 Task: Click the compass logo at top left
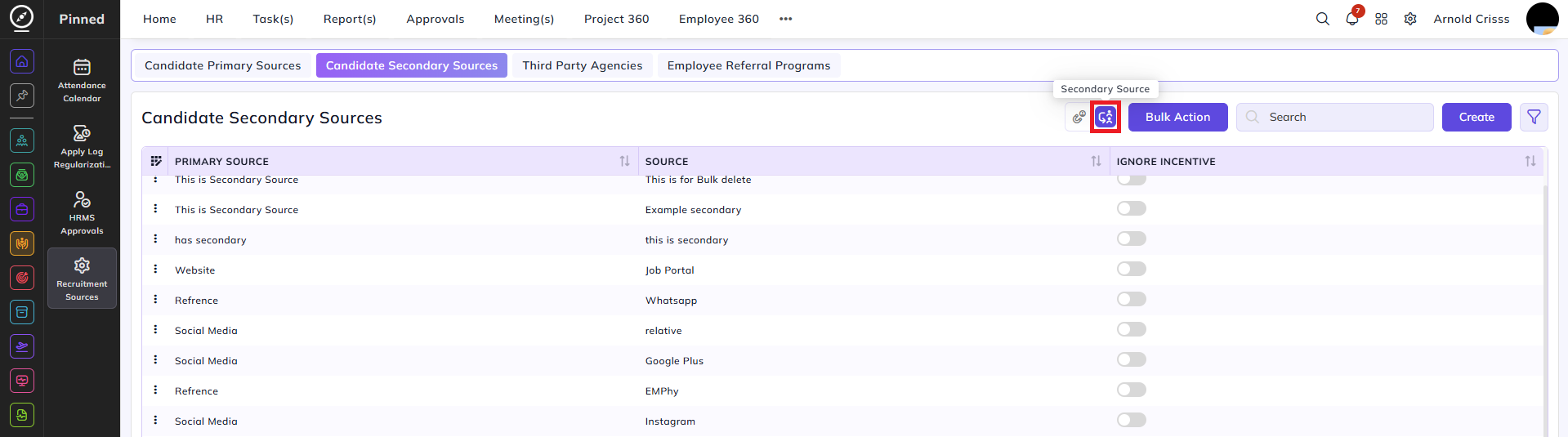(22, 18)
